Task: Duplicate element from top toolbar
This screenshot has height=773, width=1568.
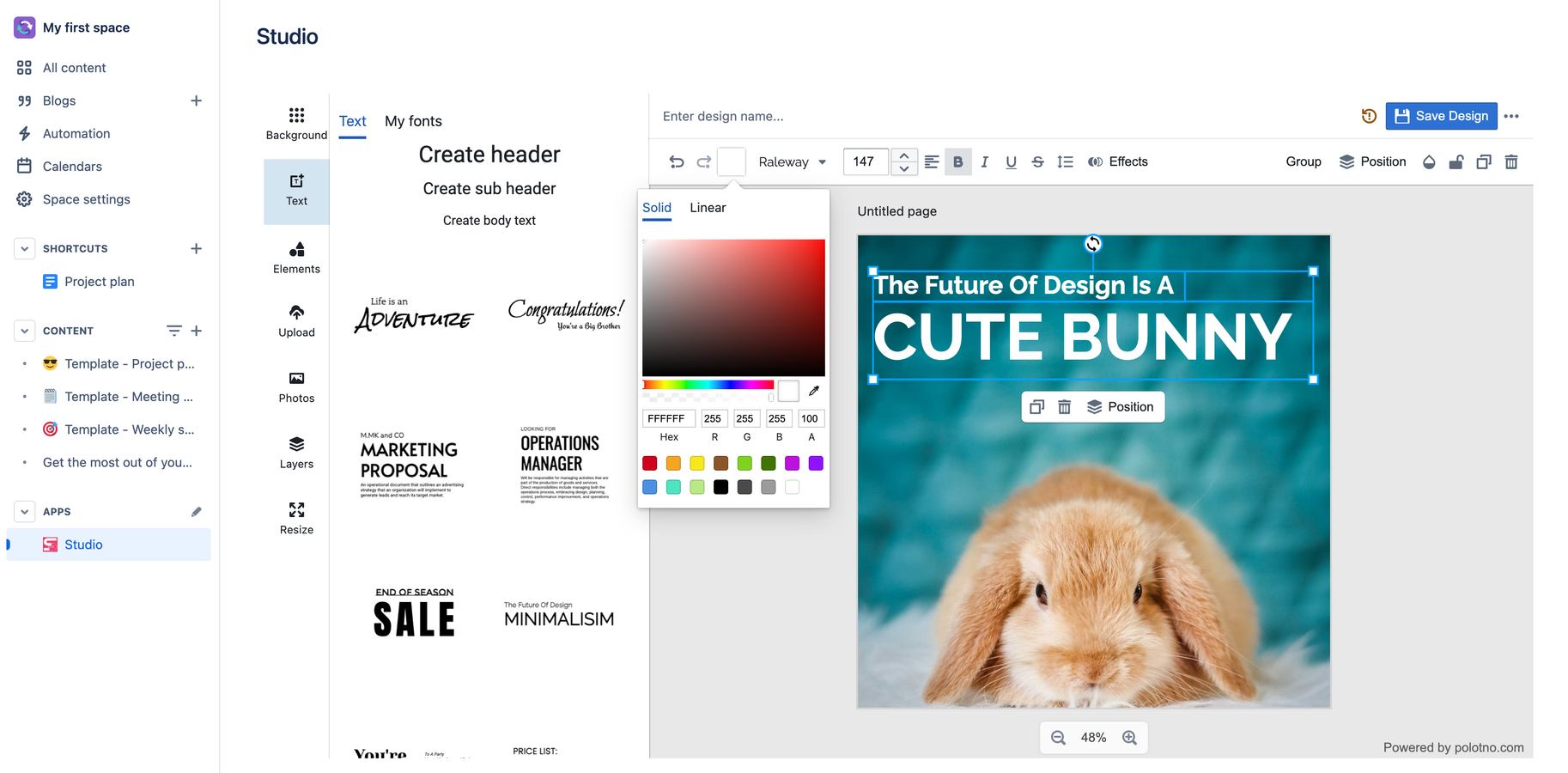Action: point(1484,161)
